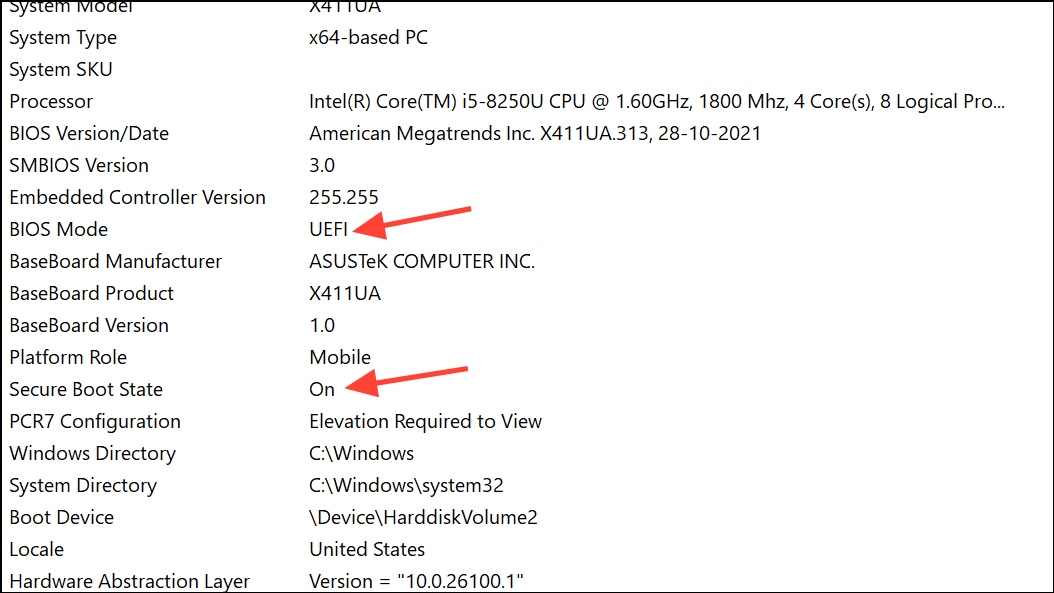Click the UEFI value
This screenshot has height=593, width=1054.
[329, 230]
